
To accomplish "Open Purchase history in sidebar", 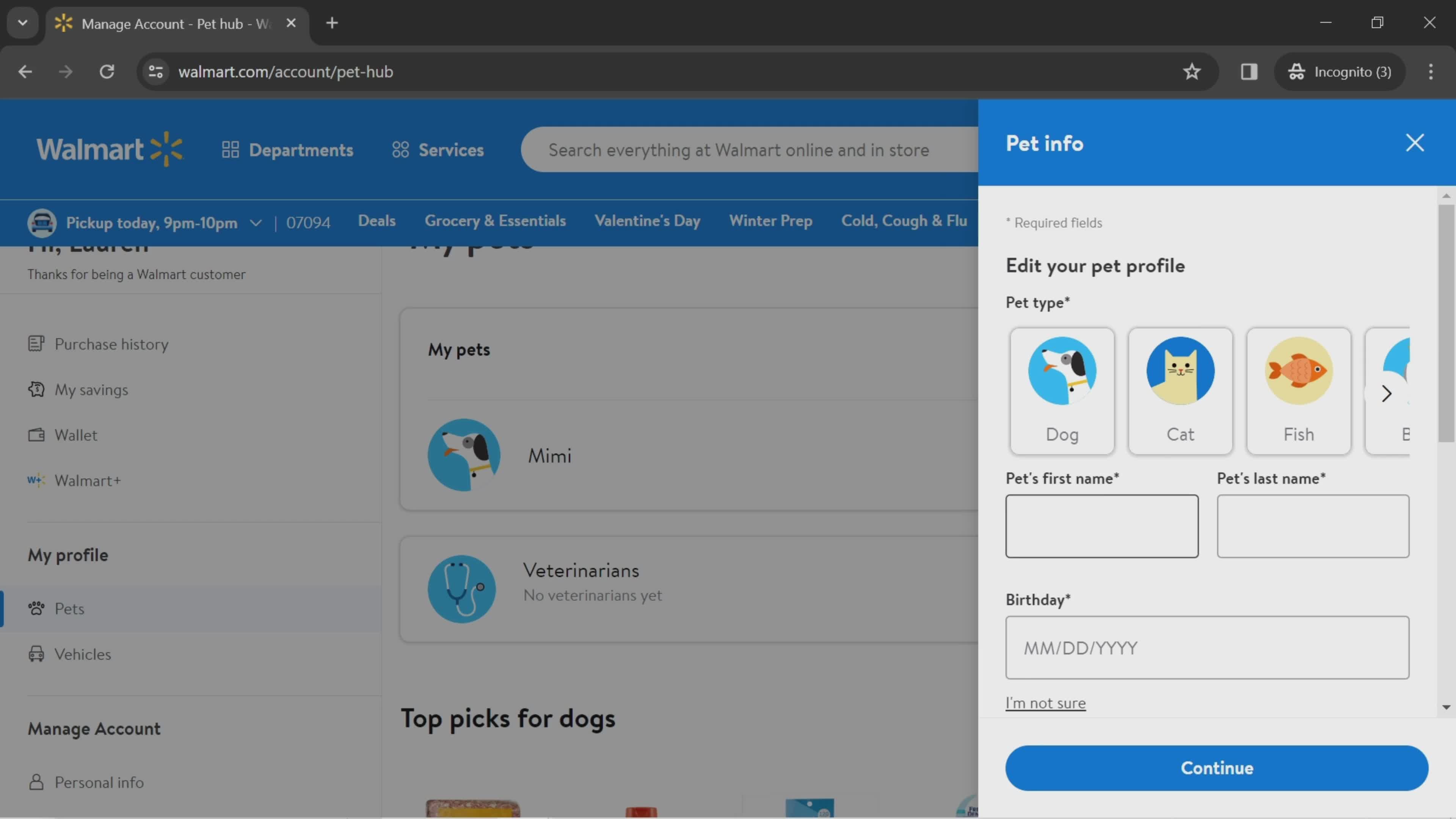I will click(x=111, y=344).
